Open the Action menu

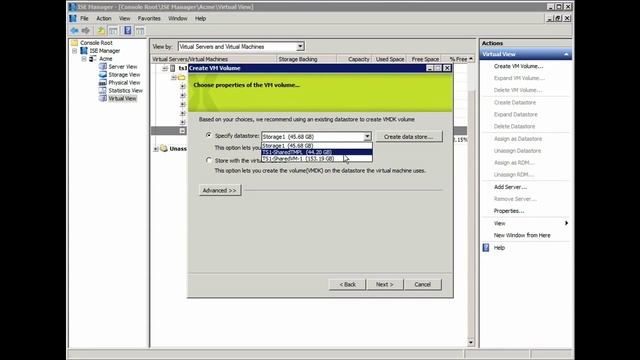tap(104, 18)
